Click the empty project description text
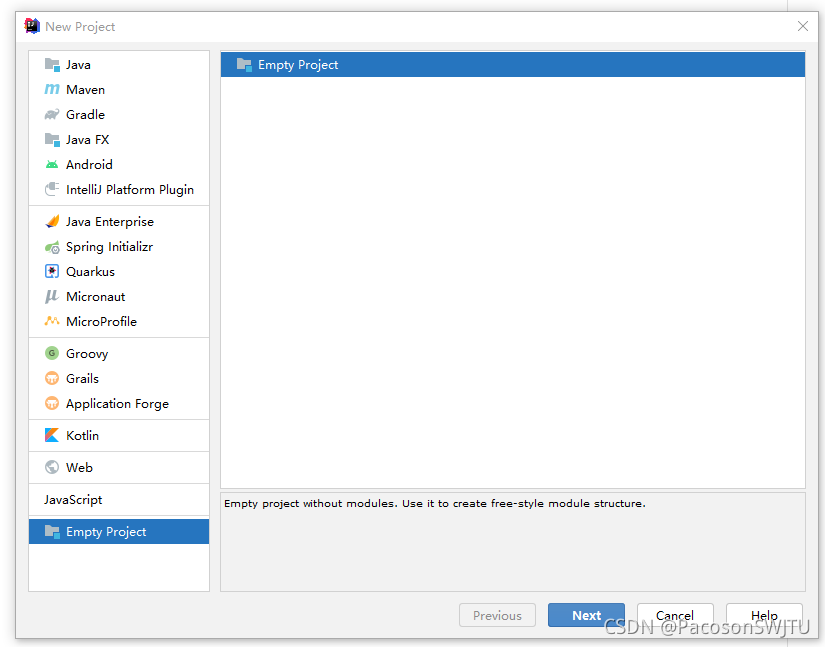The image size is (825, 647). 435,503
